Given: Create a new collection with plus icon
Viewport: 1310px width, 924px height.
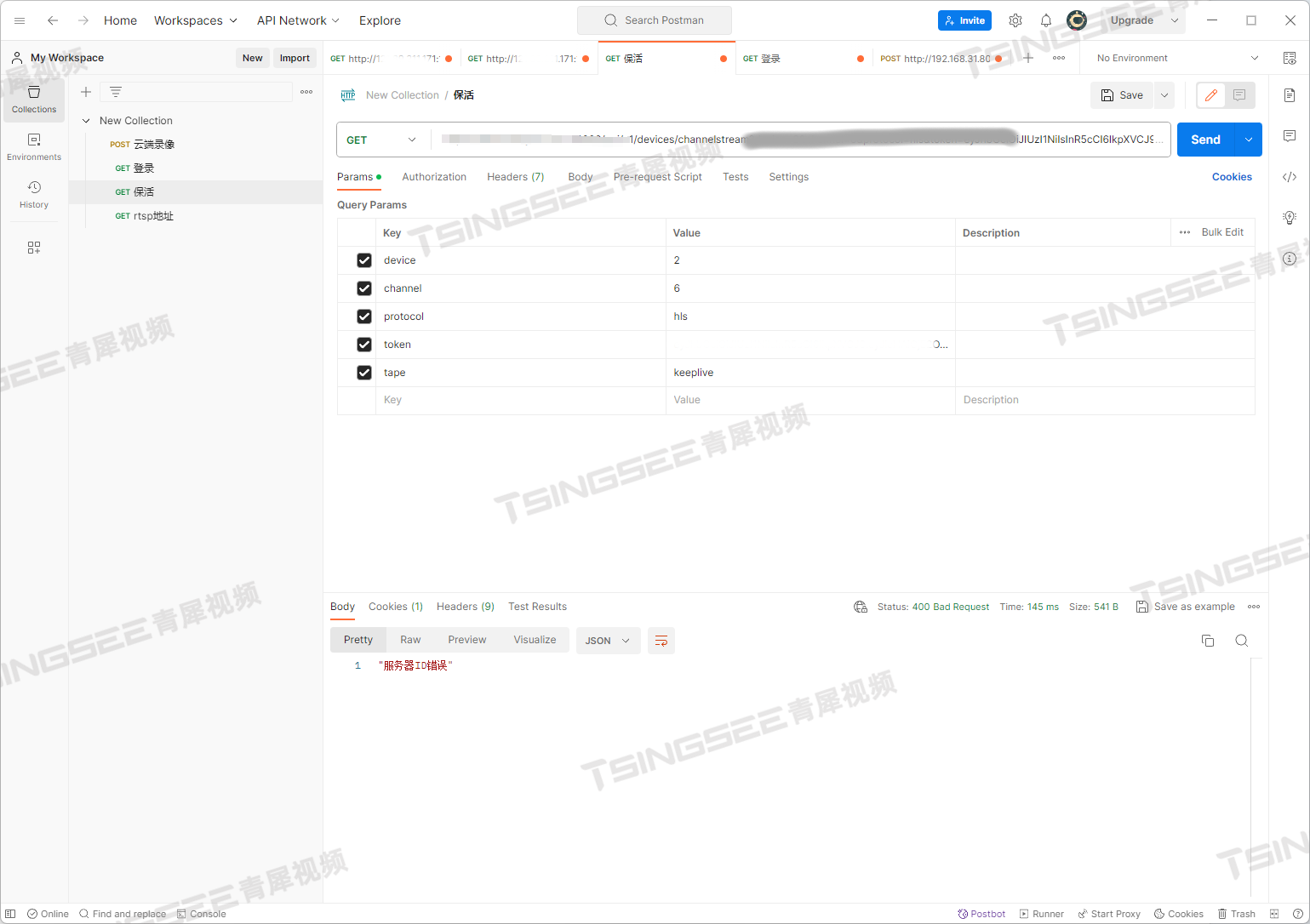Looking at the screenshot, I should pos(86,92).
